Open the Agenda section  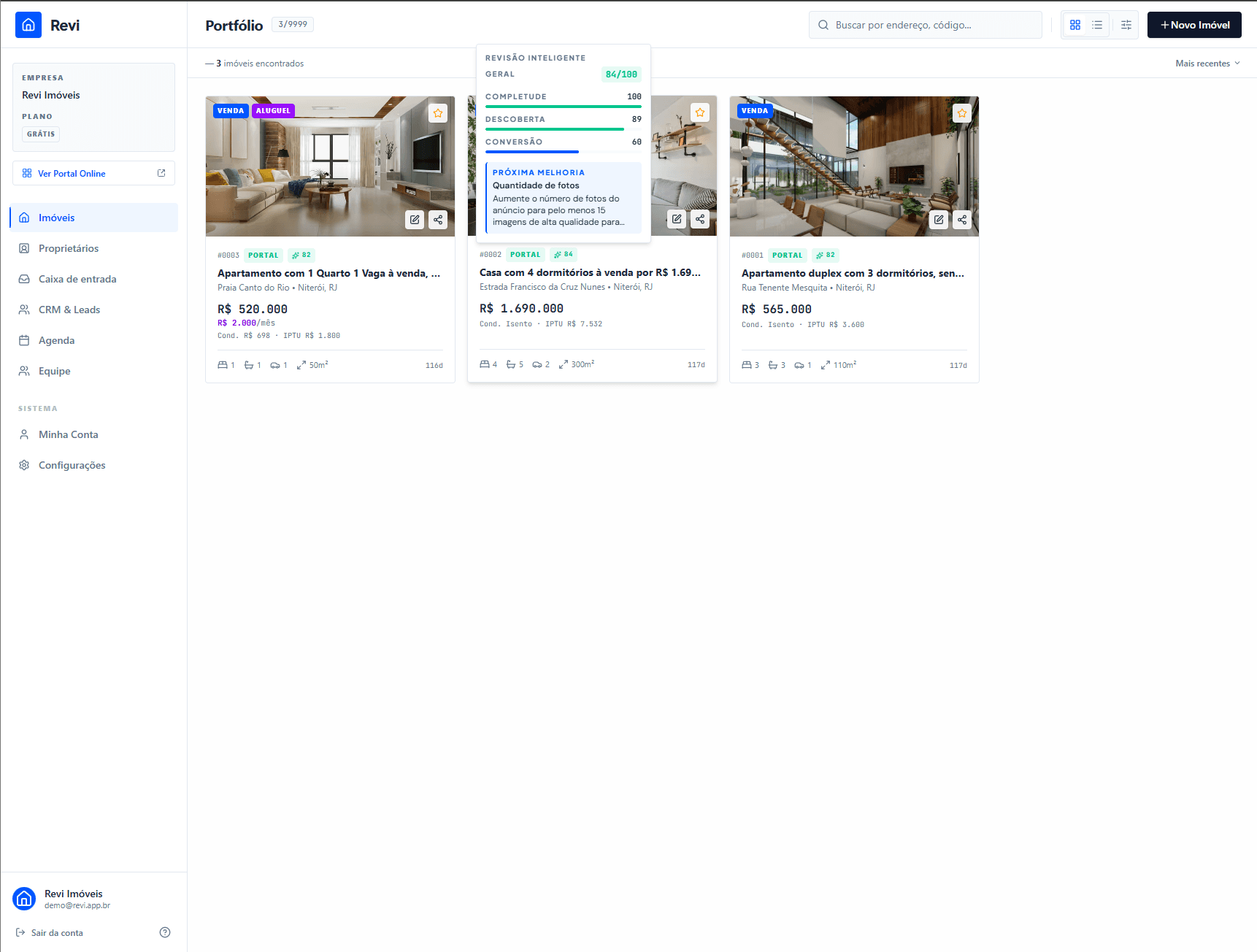pyautogui.click(x=93, y=340)
